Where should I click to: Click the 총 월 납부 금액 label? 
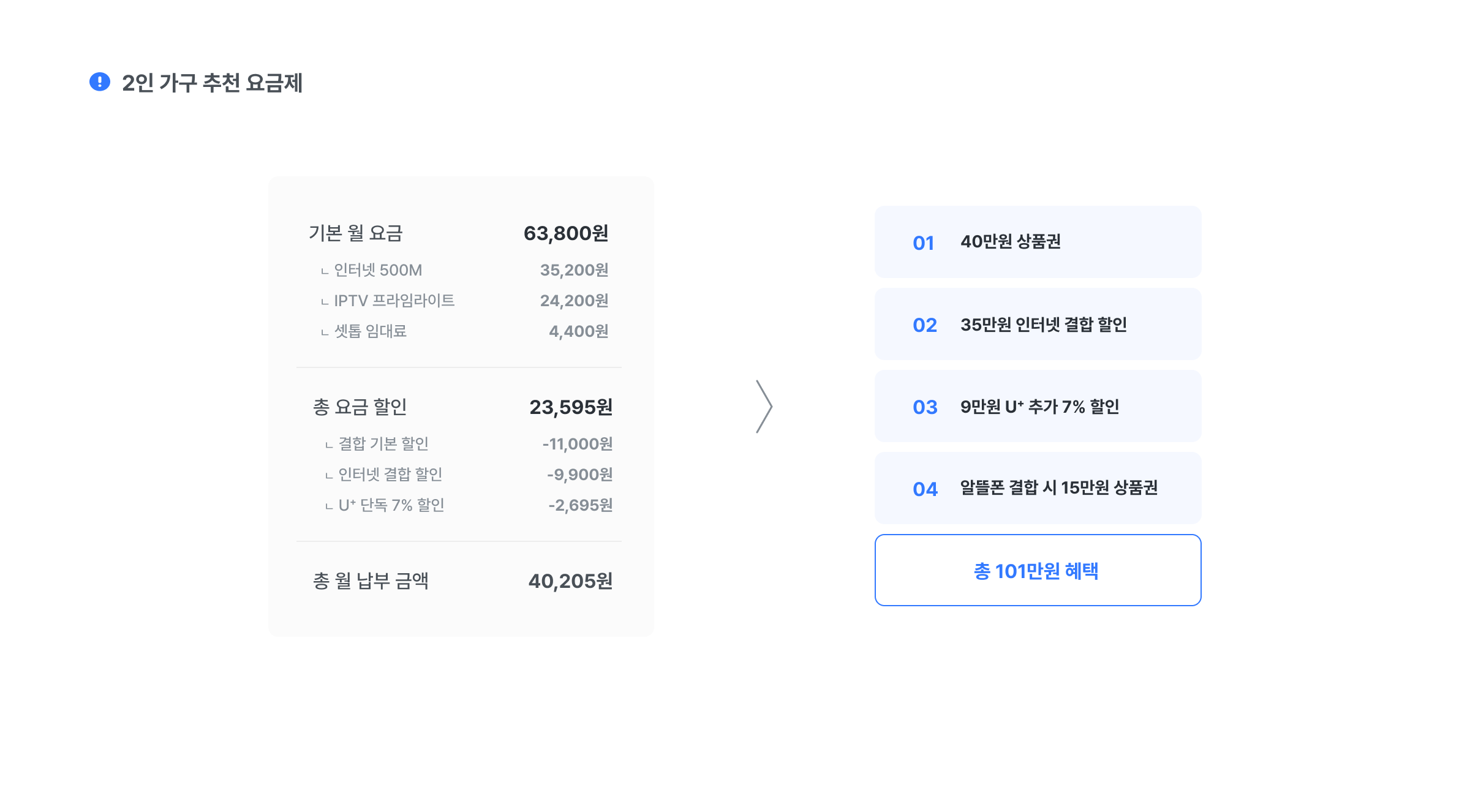(371, 581)
